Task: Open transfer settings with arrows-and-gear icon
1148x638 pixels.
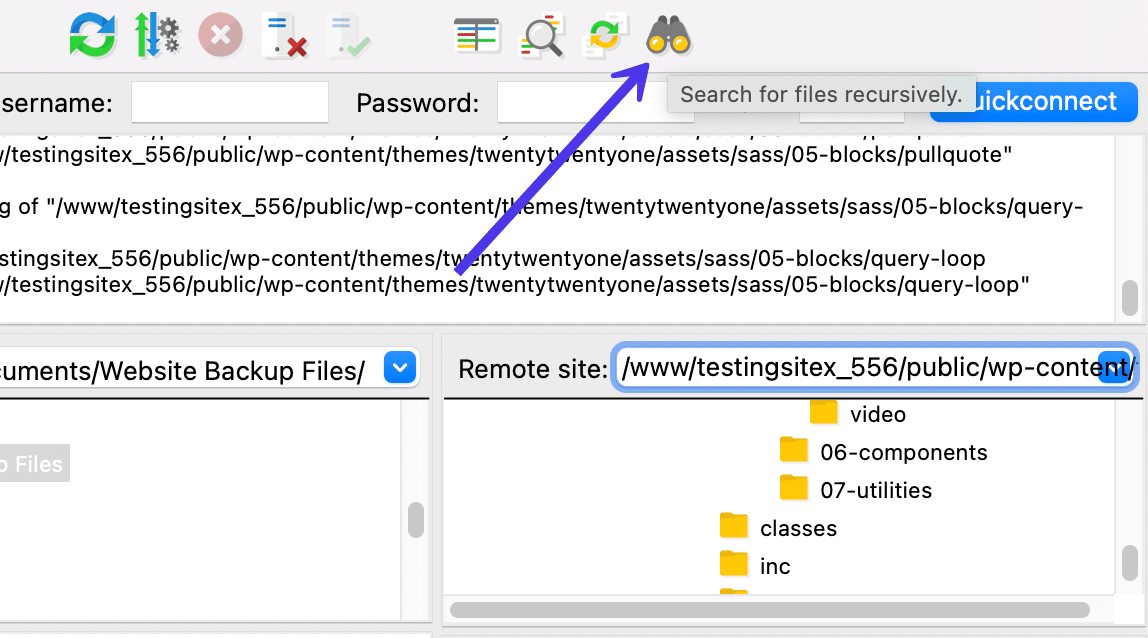Action: tap(157, 36)
